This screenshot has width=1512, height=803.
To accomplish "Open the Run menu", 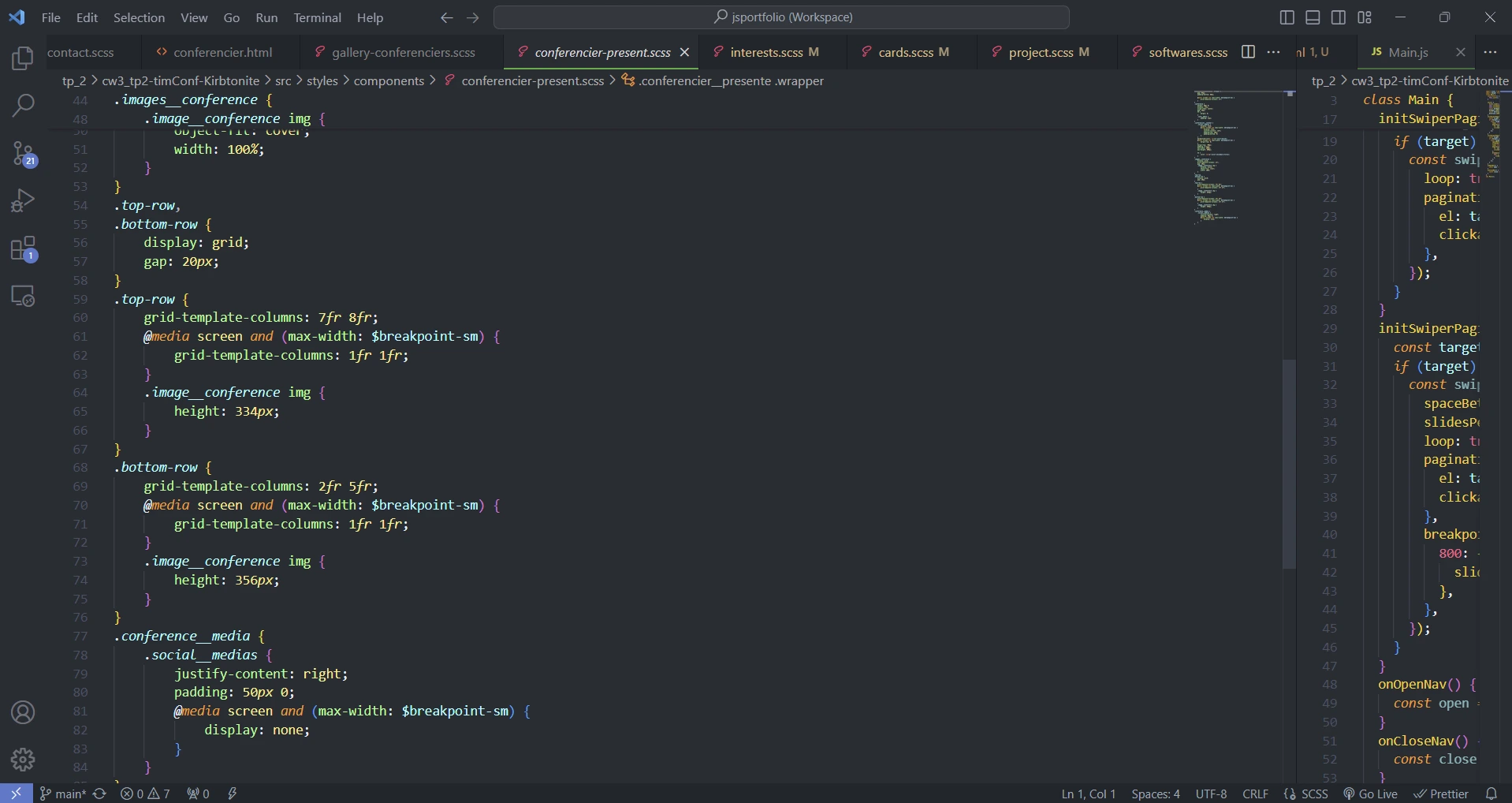I will point(266,17).
